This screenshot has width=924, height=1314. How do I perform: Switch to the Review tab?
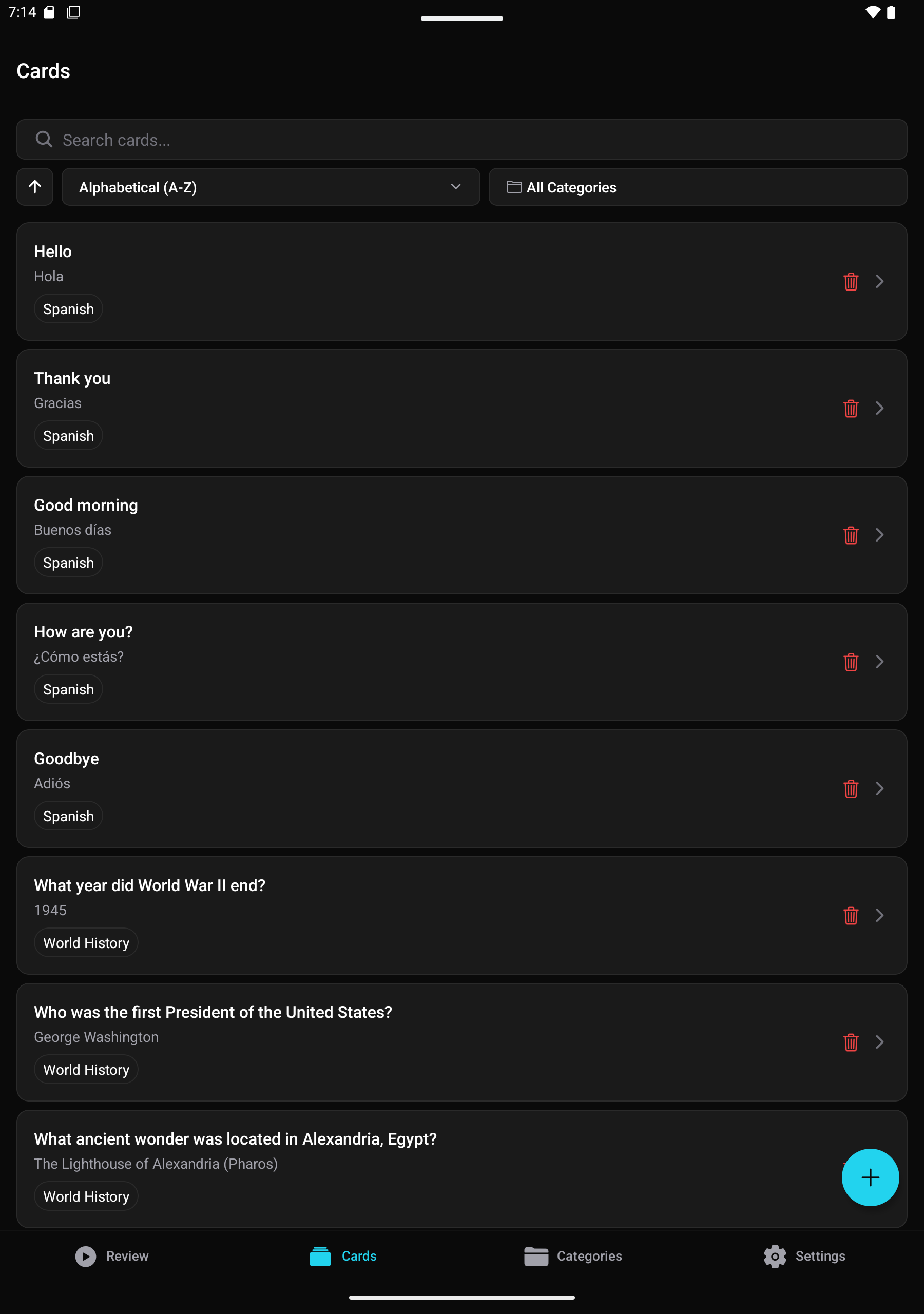coord(112,1256)
